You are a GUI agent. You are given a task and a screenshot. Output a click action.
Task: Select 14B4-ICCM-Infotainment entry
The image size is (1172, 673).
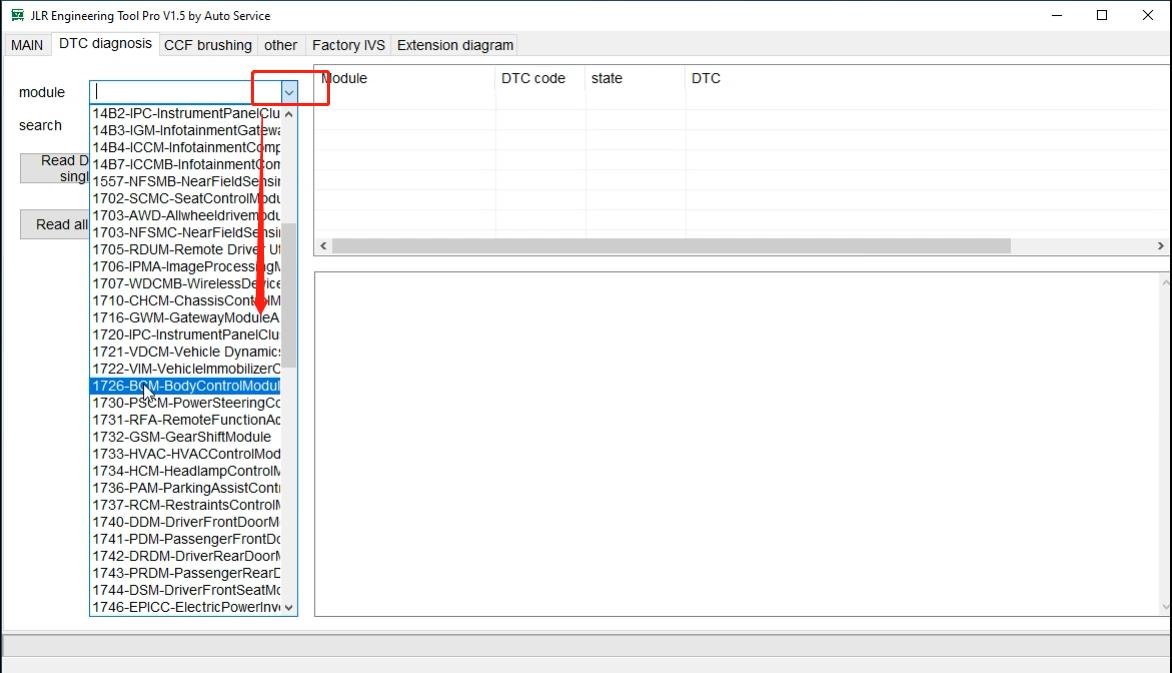[x=185, y=148]
